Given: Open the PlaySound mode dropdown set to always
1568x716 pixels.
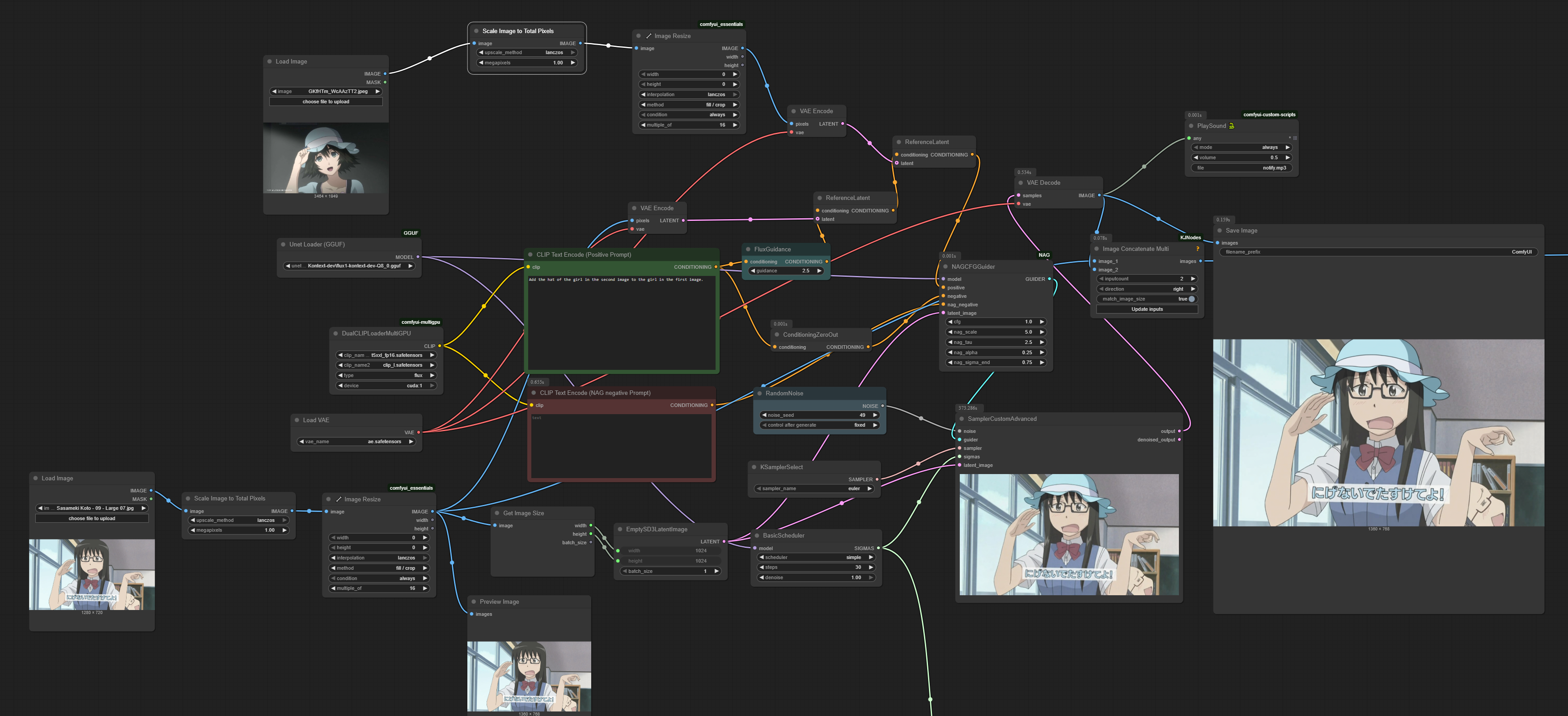Looking at the screenshot, I should (1241, 147).
